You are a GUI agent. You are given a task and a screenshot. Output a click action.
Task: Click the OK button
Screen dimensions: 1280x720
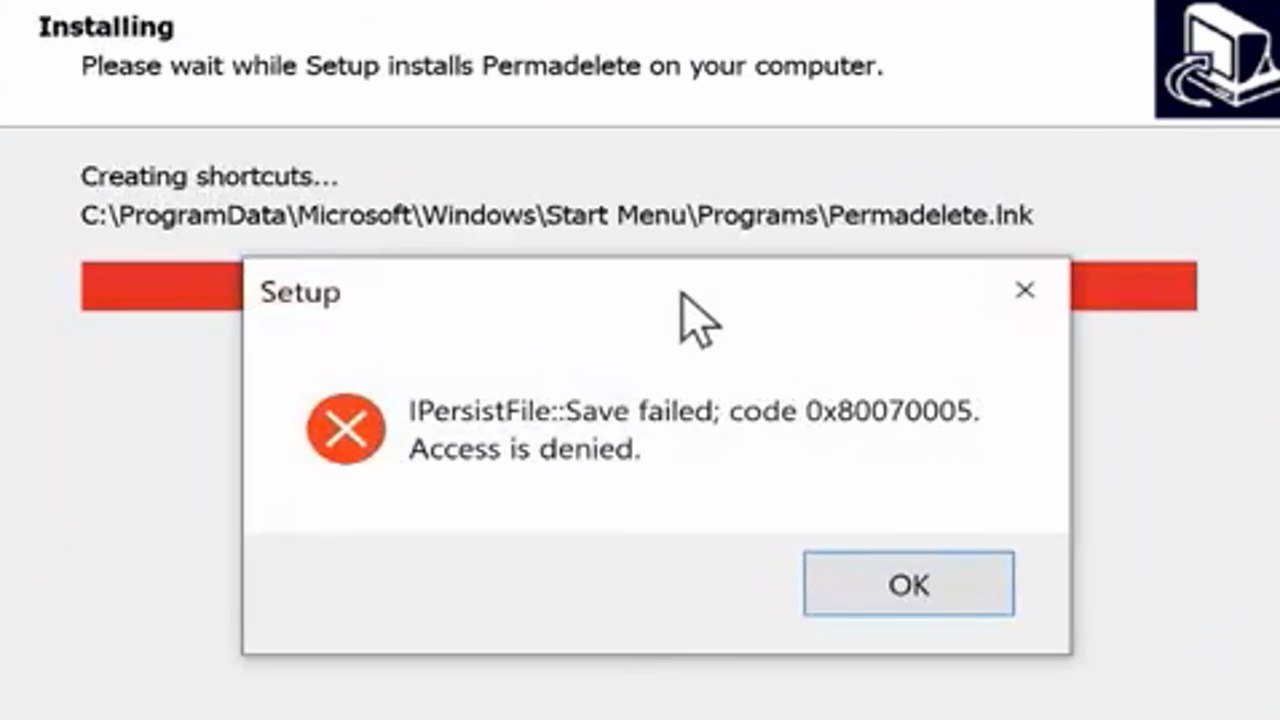click(908, 584)
